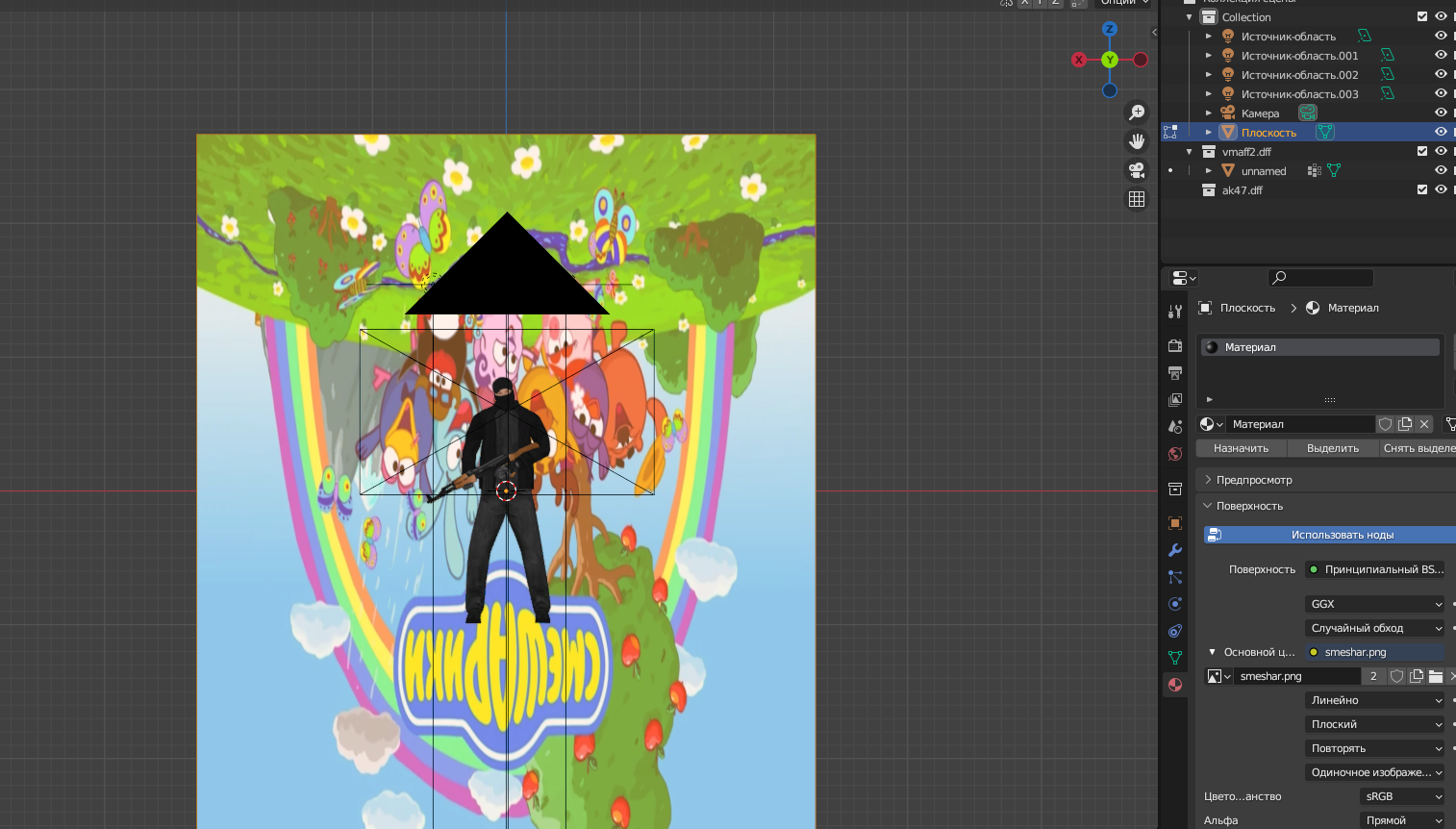Open the Modifiers wrench properties tab

tap(1175, 550)
